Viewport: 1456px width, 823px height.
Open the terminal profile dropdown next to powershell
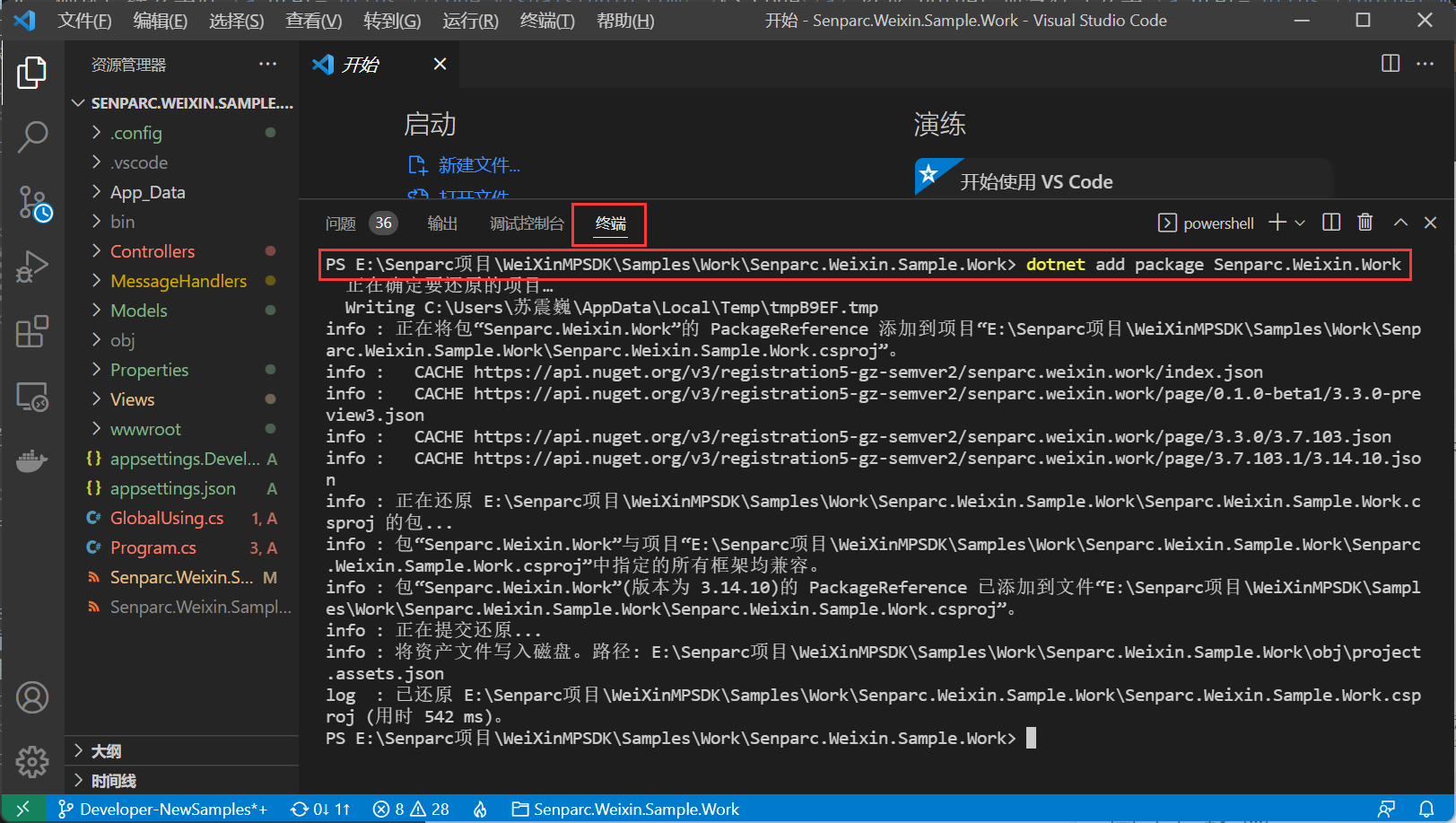[1301, 222]
